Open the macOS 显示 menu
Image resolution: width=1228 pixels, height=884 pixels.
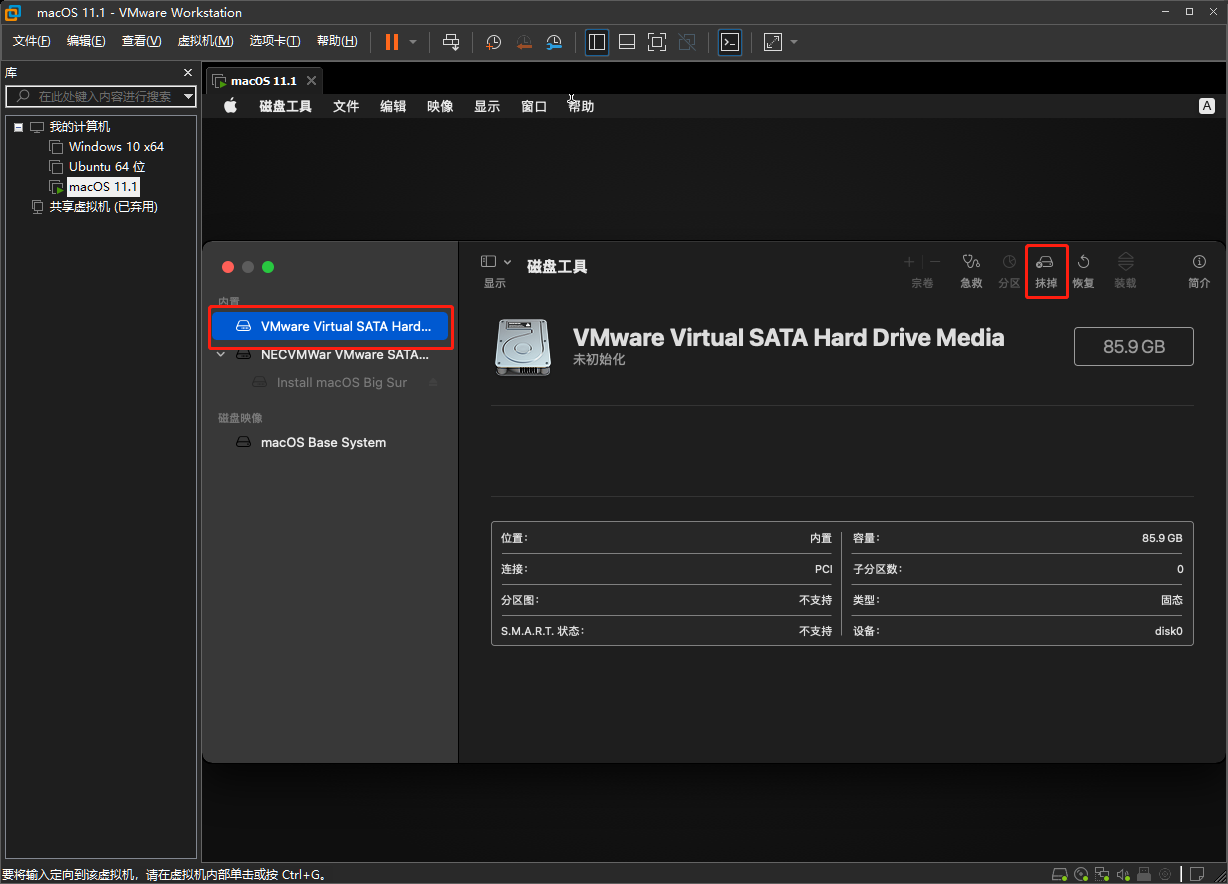pyautogui.click(x=487, y=106)
